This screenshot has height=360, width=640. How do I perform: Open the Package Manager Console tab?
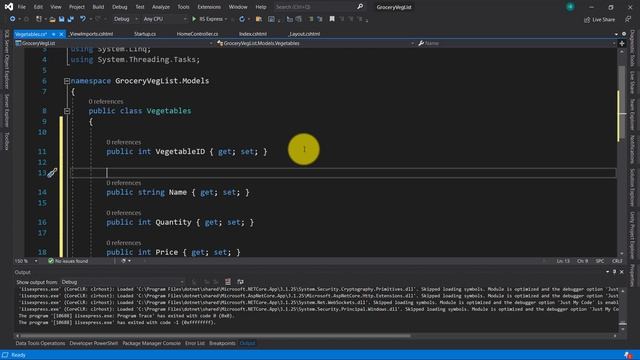151,343
